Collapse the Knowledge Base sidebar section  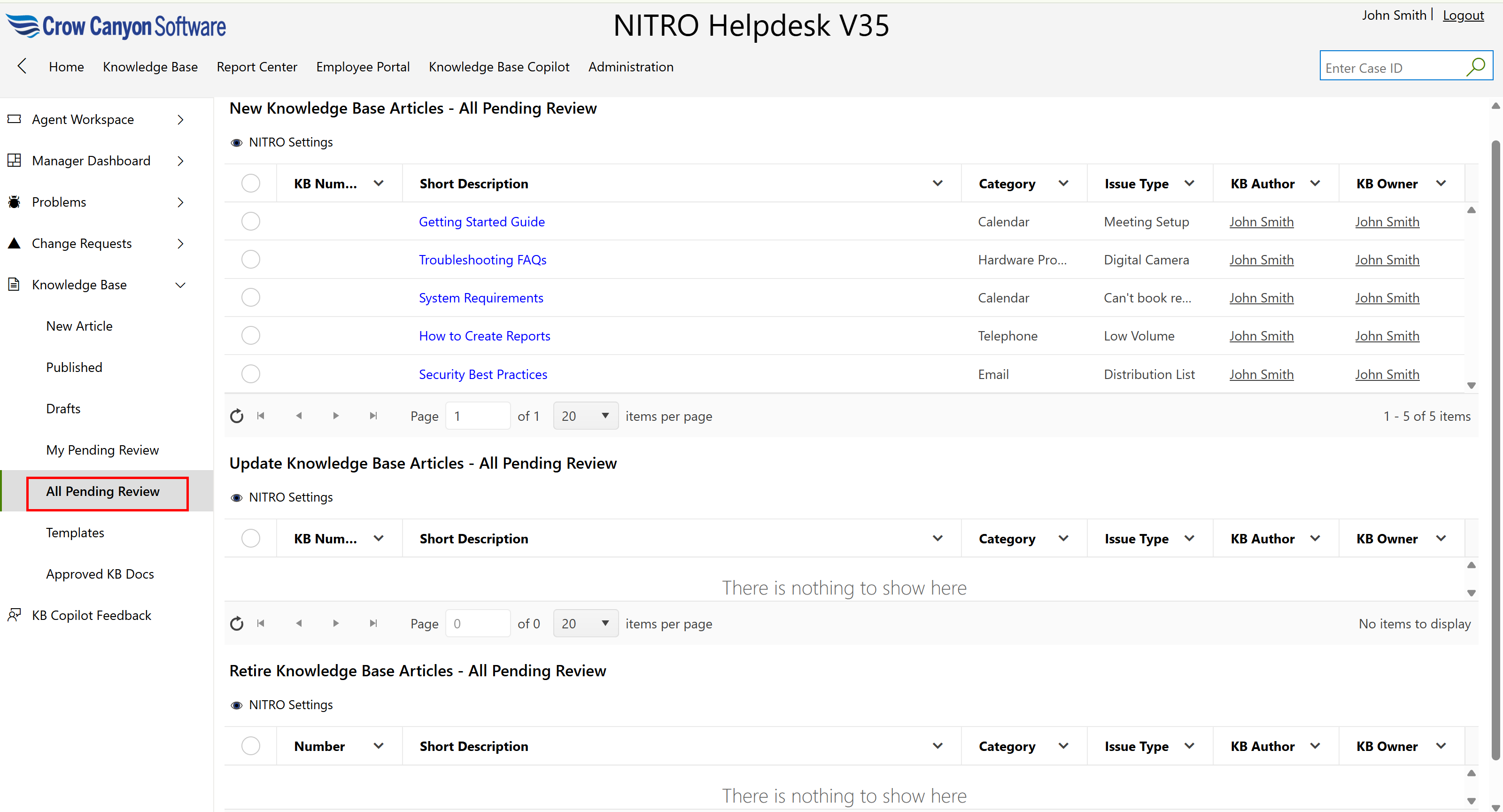click(x=180, y=285)
